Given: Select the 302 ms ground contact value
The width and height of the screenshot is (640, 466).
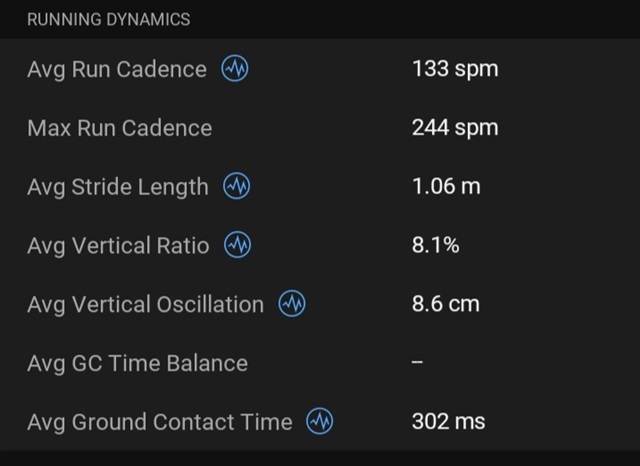Looking at the screenshot, I should click(448, 422).
